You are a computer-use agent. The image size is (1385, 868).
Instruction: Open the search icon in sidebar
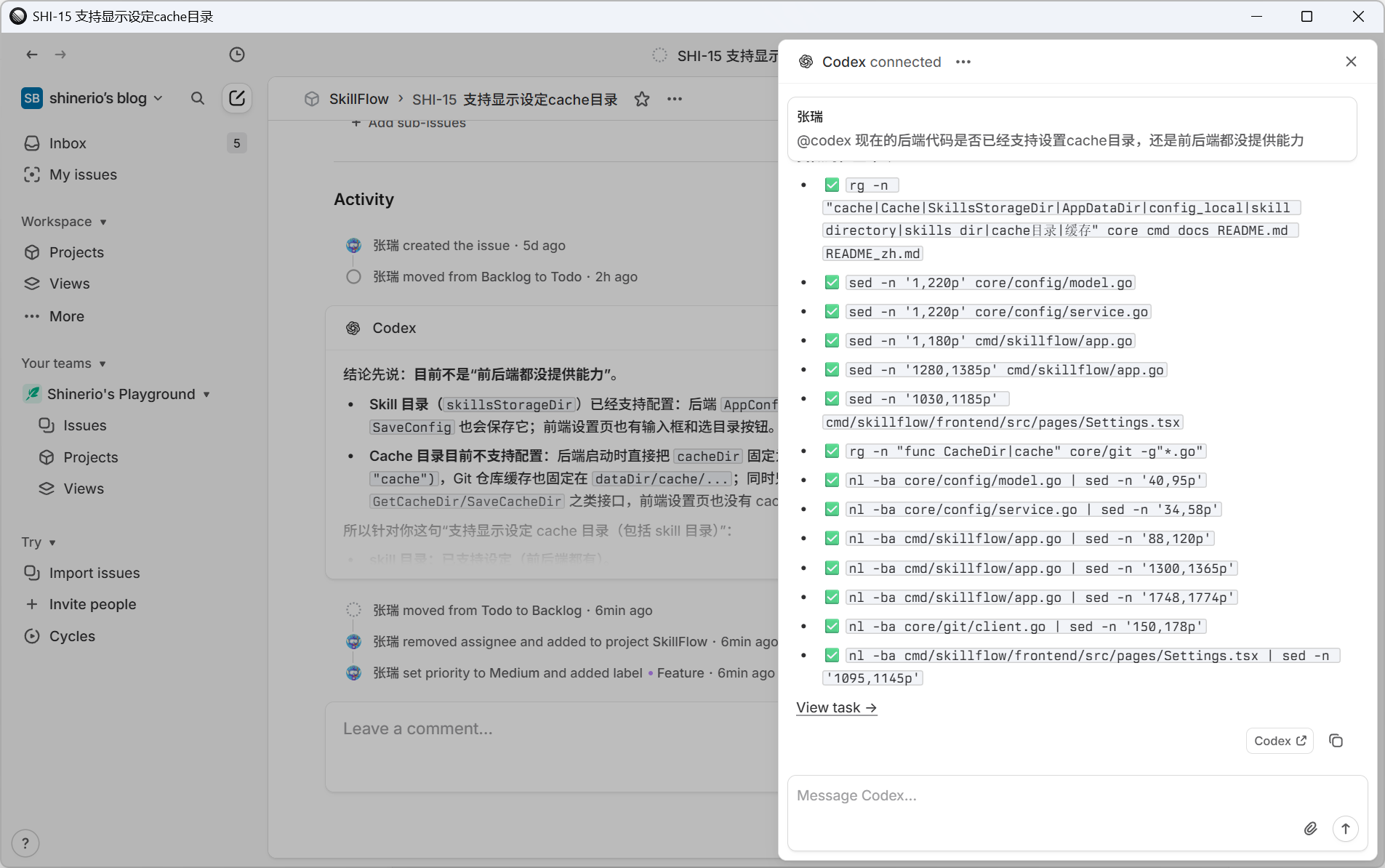(197, 98)
